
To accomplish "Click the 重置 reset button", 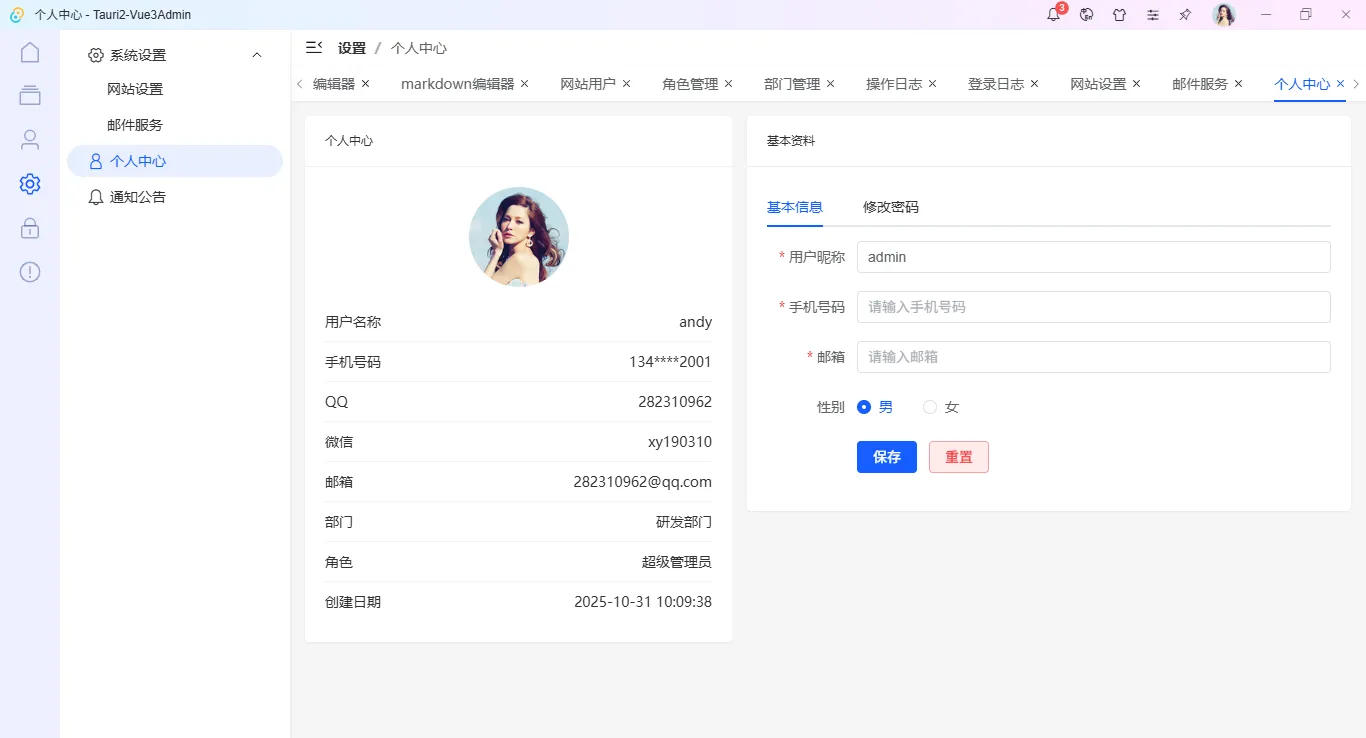I will pyautogui.click(x=958, y=456).
